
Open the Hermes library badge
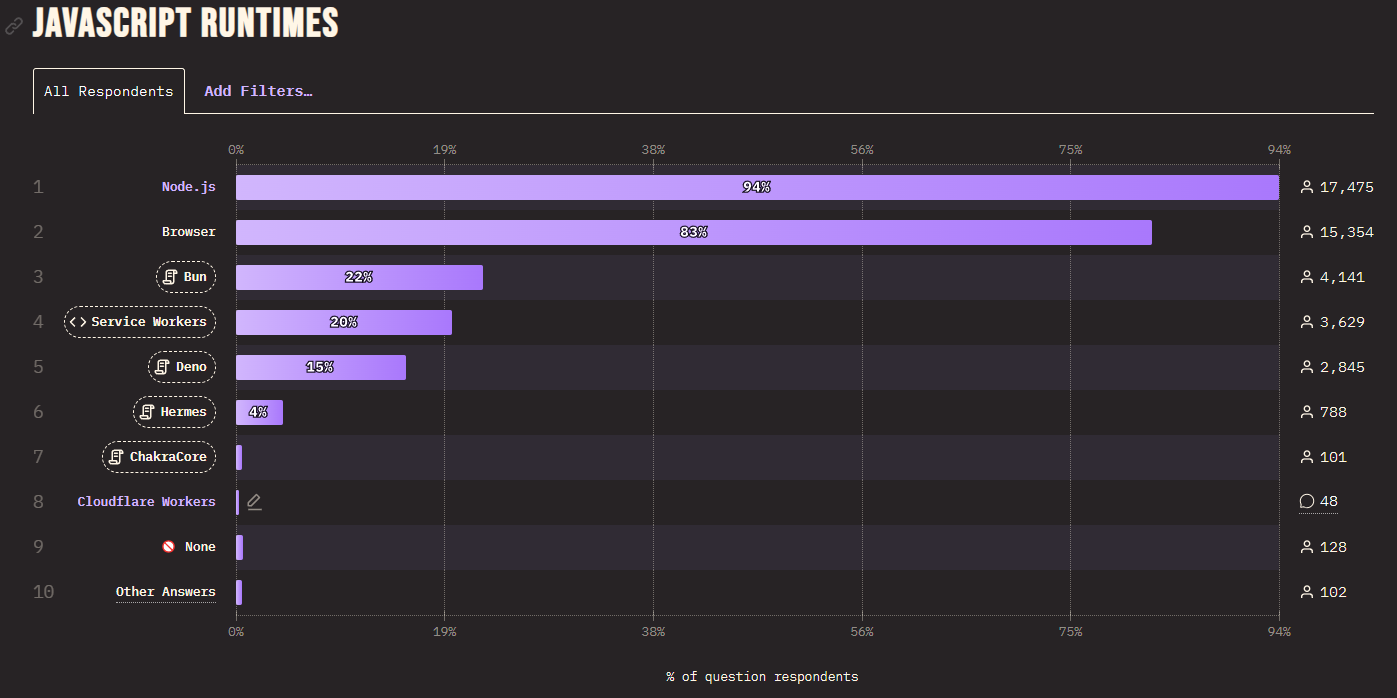174,412
